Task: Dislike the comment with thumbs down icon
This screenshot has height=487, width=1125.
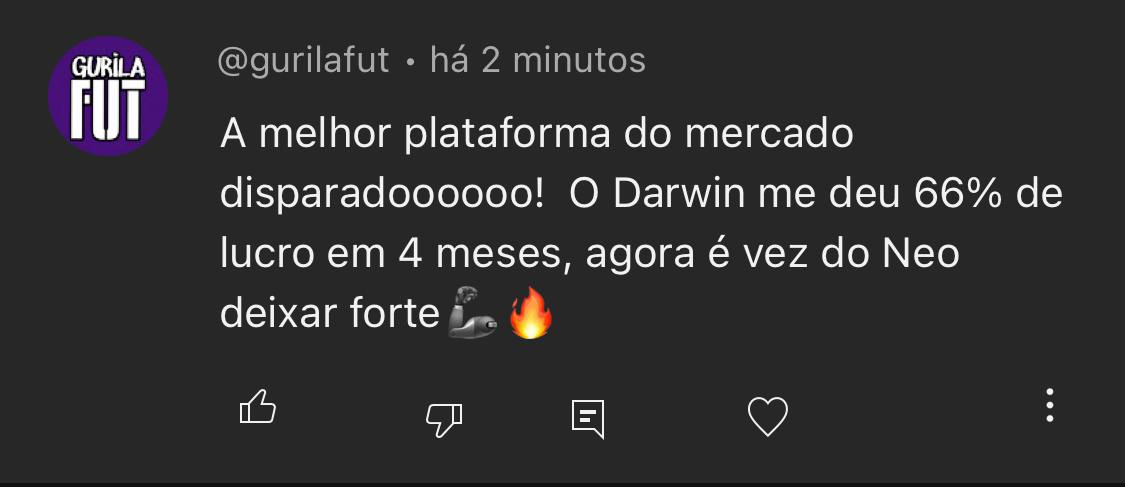Action: coord(444,420)
